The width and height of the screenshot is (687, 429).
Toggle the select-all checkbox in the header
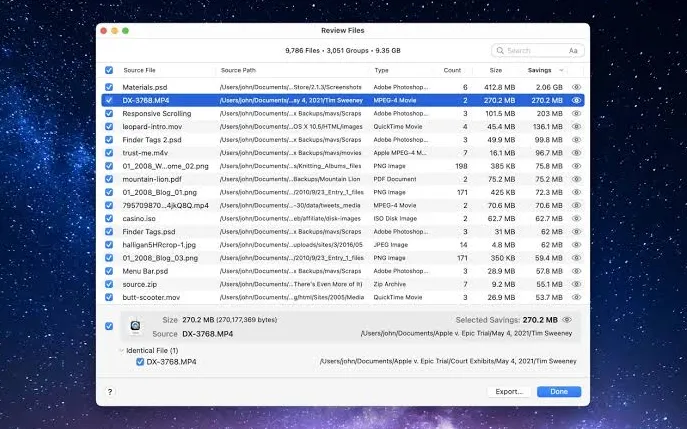(109, 70)
